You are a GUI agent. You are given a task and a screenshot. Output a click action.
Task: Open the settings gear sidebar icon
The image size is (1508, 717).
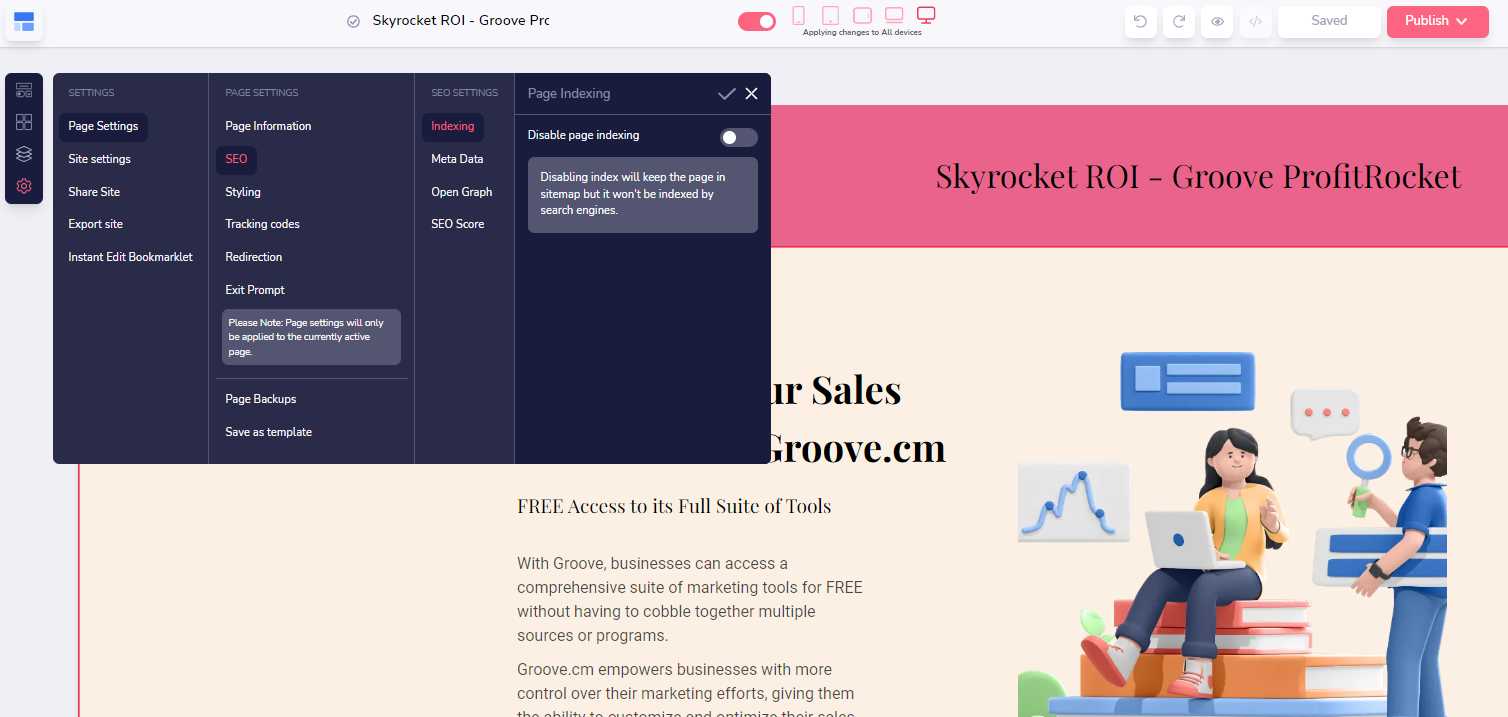point(24,186)
